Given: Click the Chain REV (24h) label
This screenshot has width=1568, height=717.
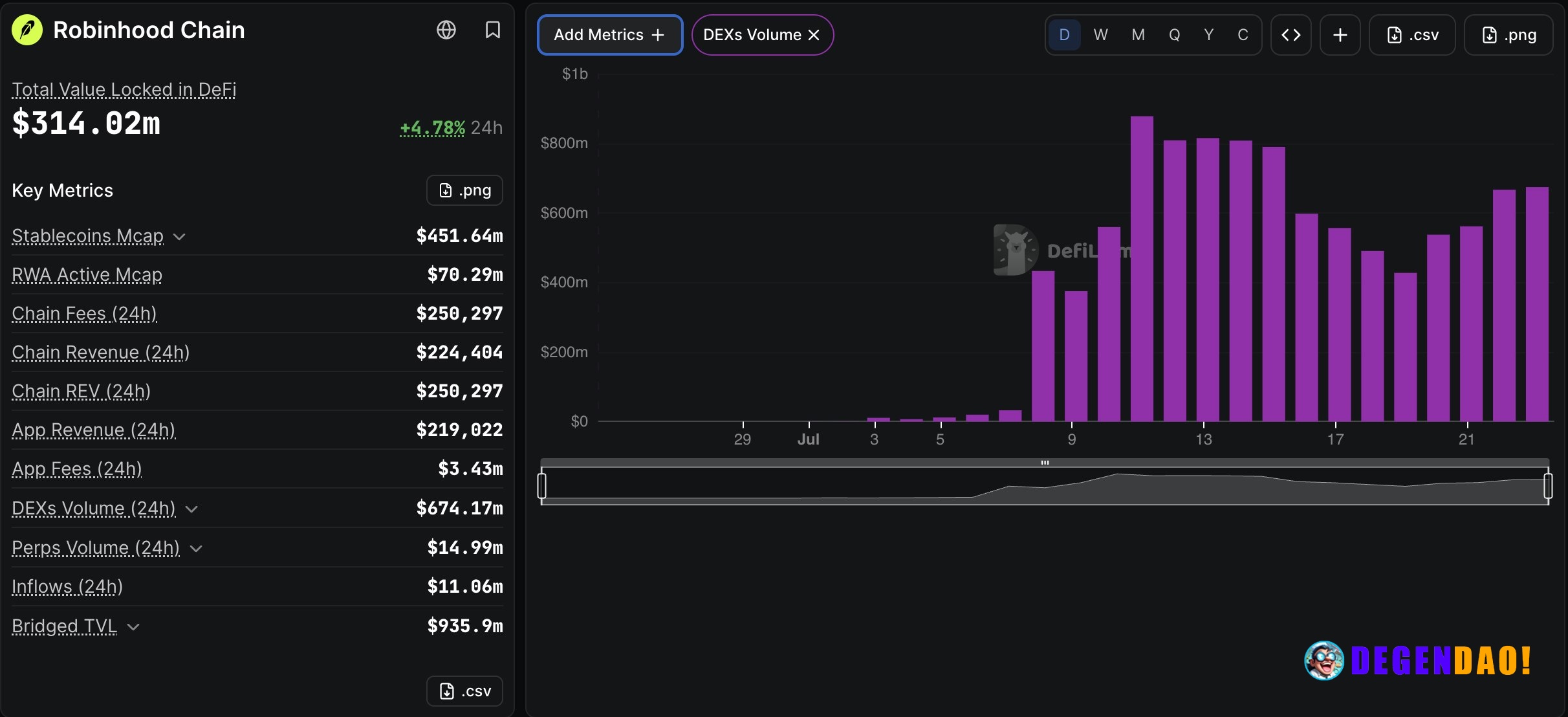Looking at the screenshot, I should (82, 391).
